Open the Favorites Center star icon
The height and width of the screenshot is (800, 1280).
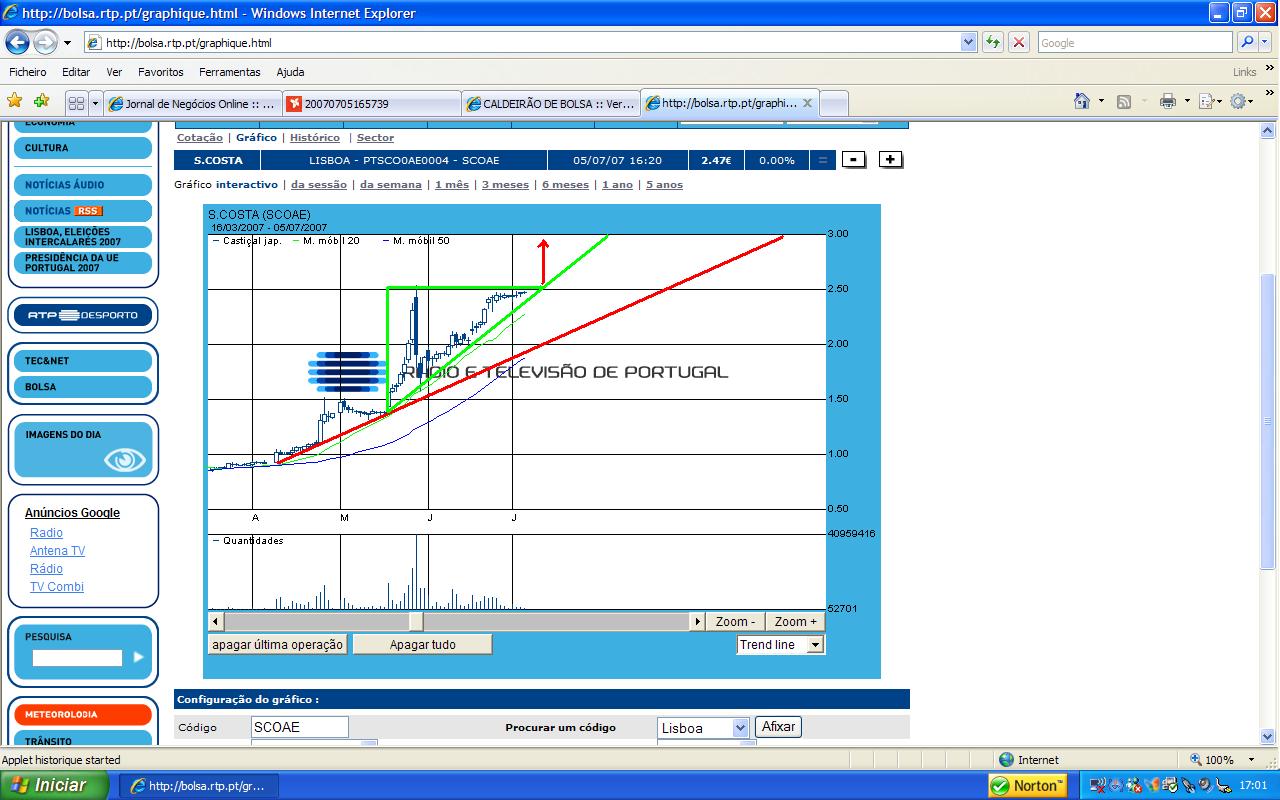[x=15, y=101]
